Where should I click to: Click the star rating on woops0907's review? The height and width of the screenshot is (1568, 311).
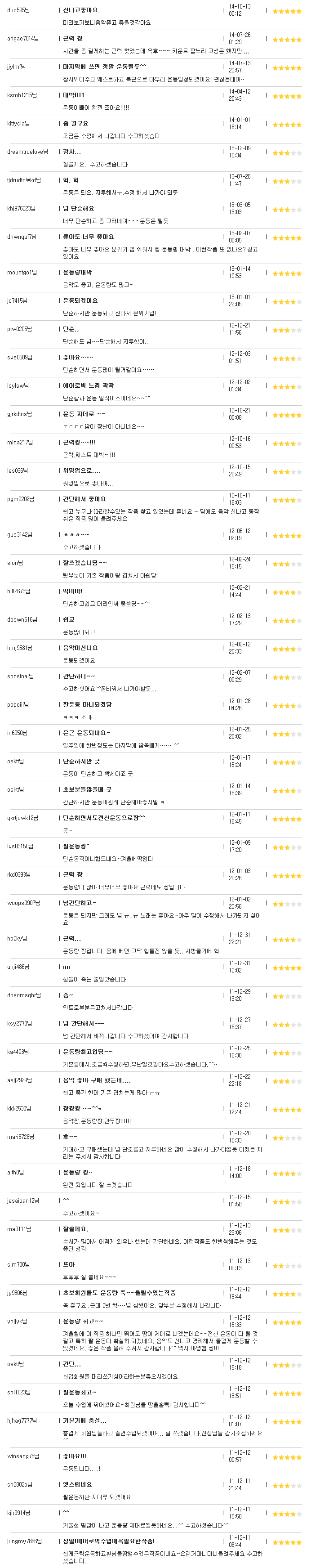pos(287,905)
